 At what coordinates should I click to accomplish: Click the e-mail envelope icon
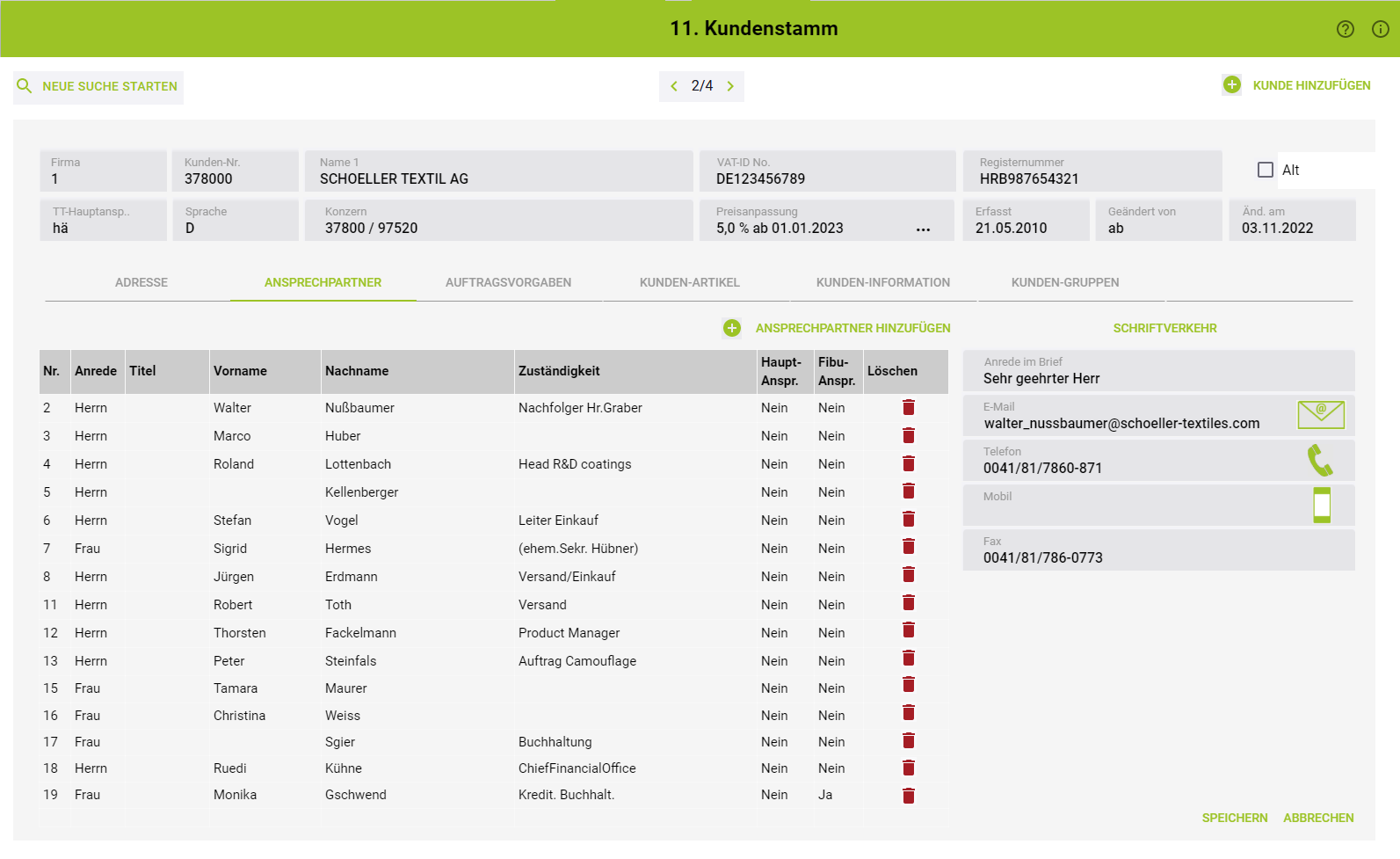point(1321,414)
